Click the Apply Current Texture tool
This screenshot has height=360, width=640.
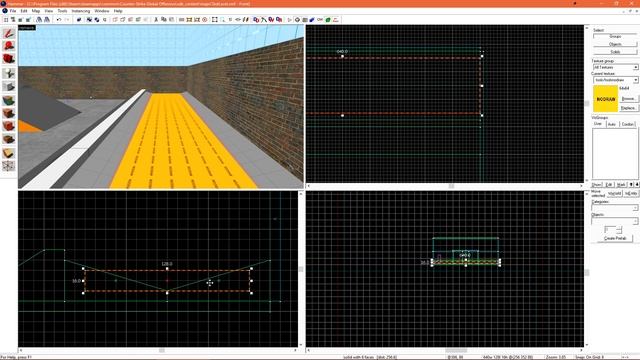(x=9, y=113)
